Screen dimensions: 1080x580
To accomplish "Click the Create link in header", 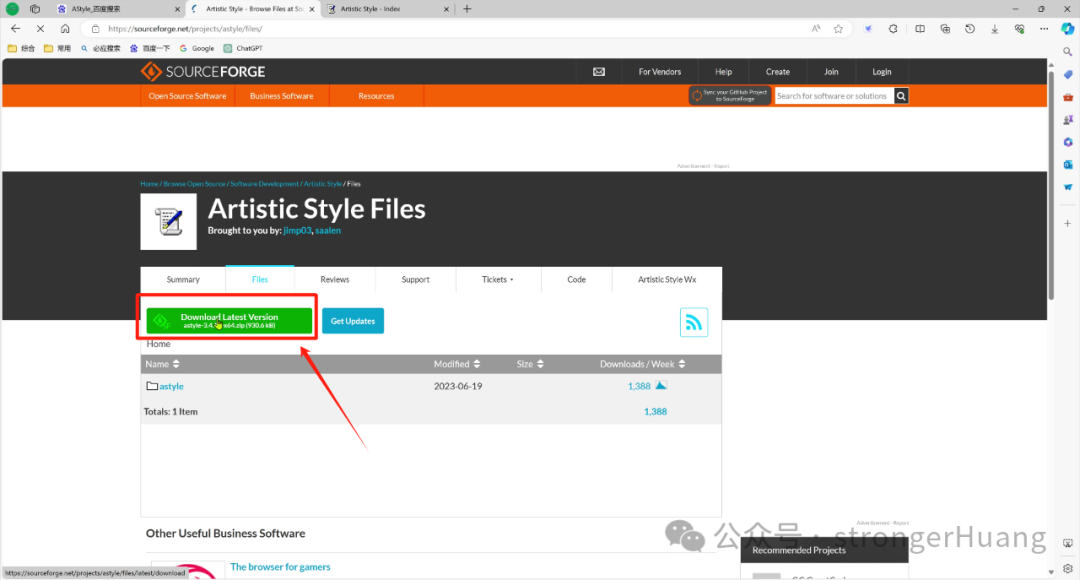I will pos(778,72).
